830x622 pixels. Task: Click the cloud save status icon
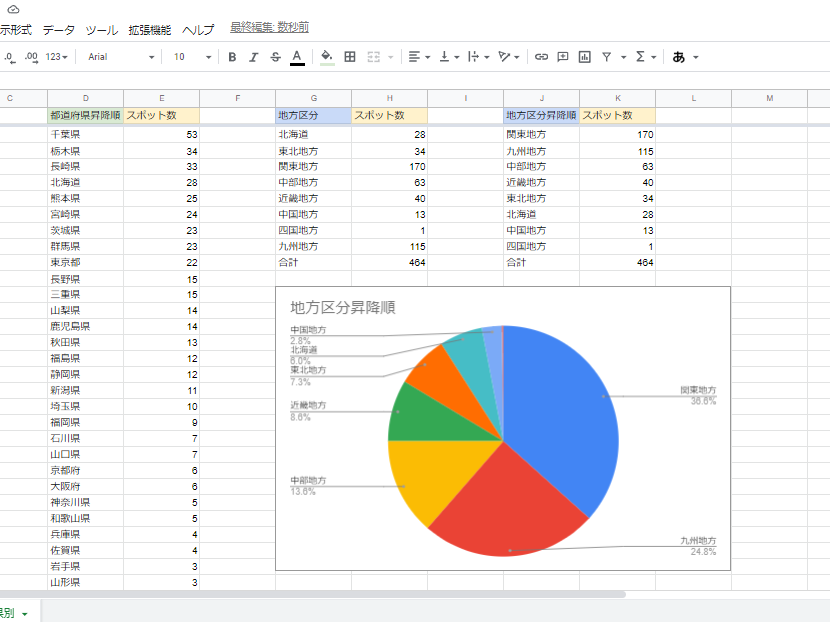click(x=13, y=9)
